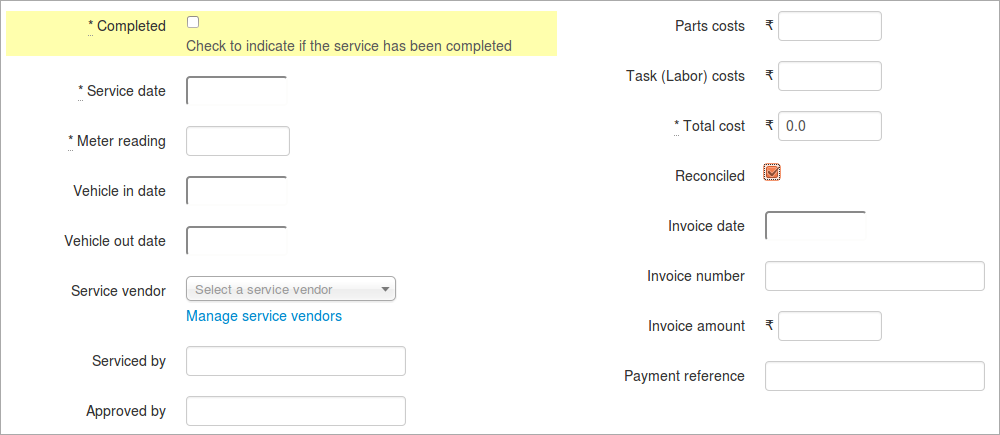Click the Service date field
This screenshot has width=1000, height=435.
(x=237, y=91)
